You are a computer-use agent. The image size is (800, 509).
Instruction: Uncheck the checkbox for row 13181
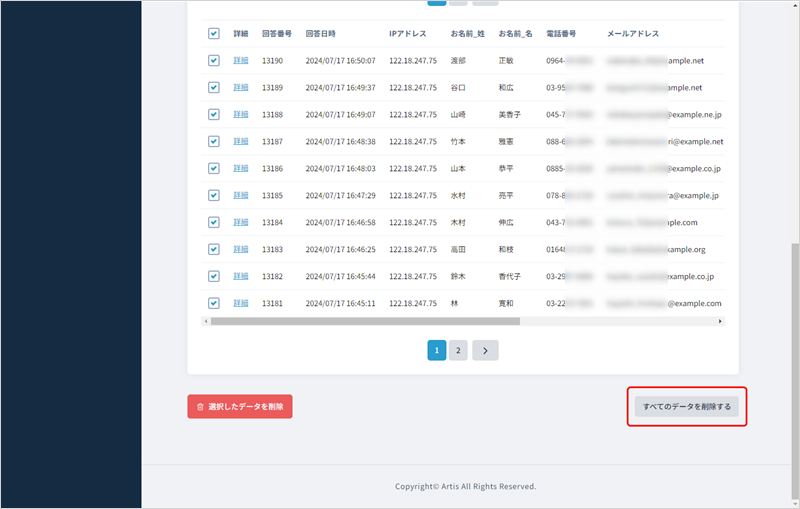[214, 303]
